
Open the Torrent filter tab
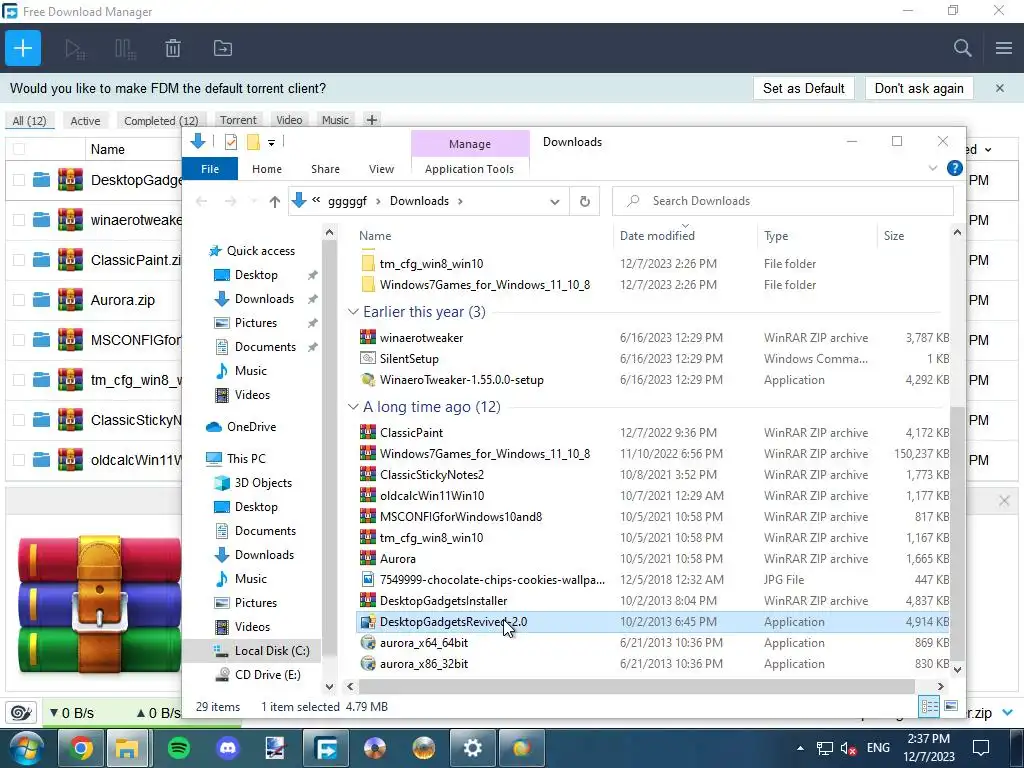tap(238, 120)
